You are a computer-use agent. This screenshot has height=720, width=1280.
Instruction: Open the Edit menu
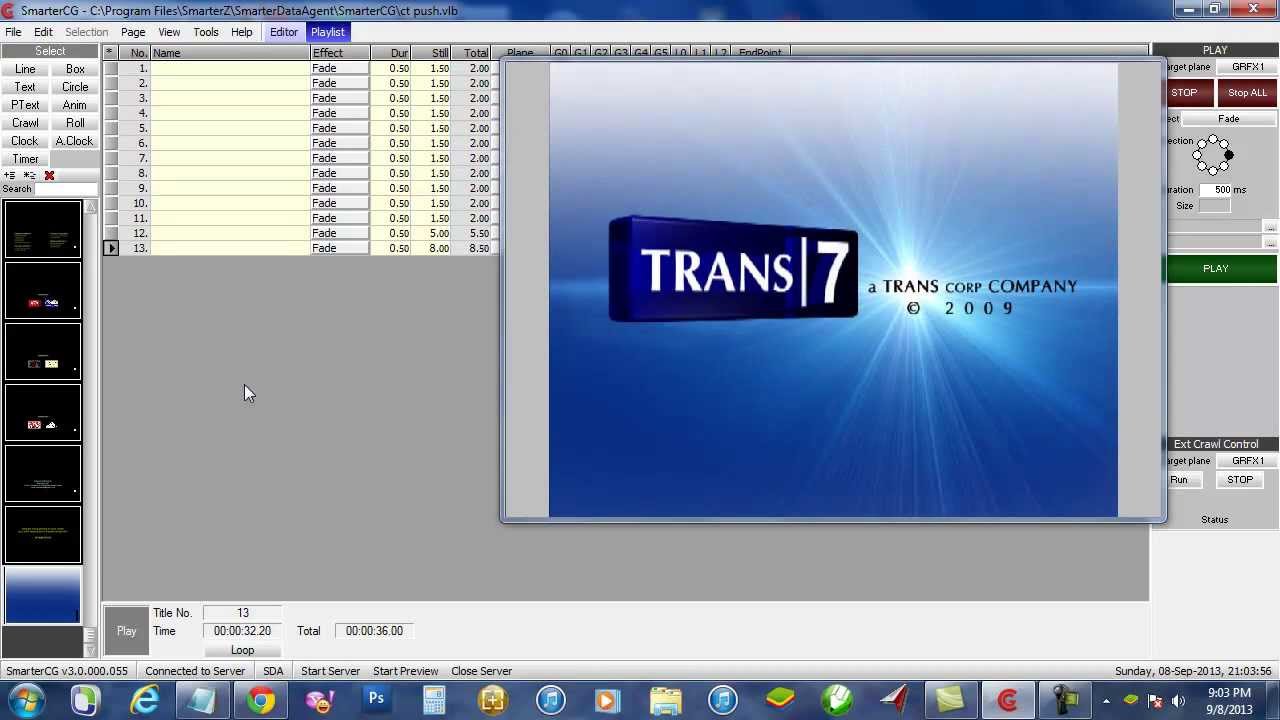43,32
